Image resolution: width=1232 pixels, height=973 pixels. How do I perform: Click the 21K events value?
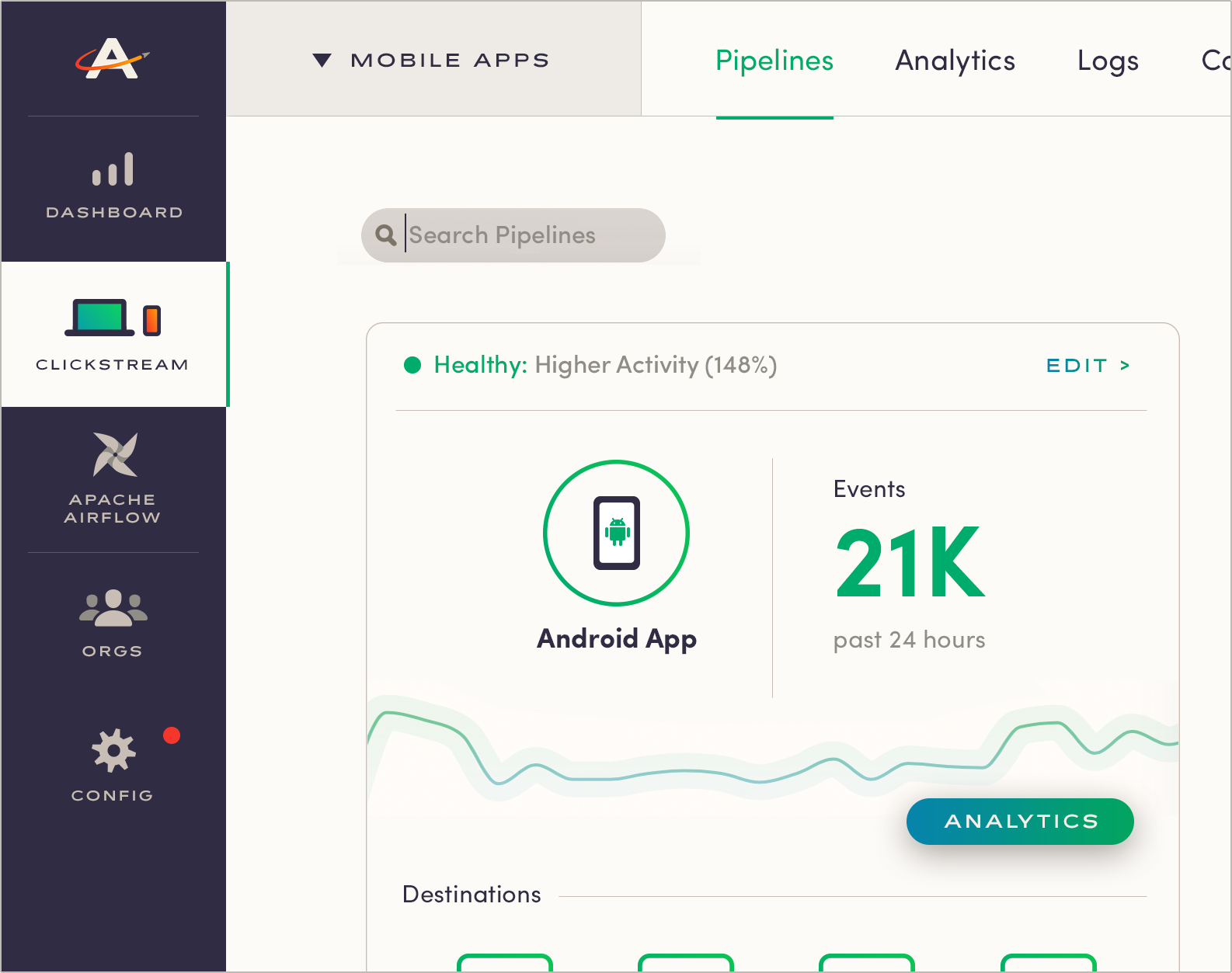coord(910,562)
